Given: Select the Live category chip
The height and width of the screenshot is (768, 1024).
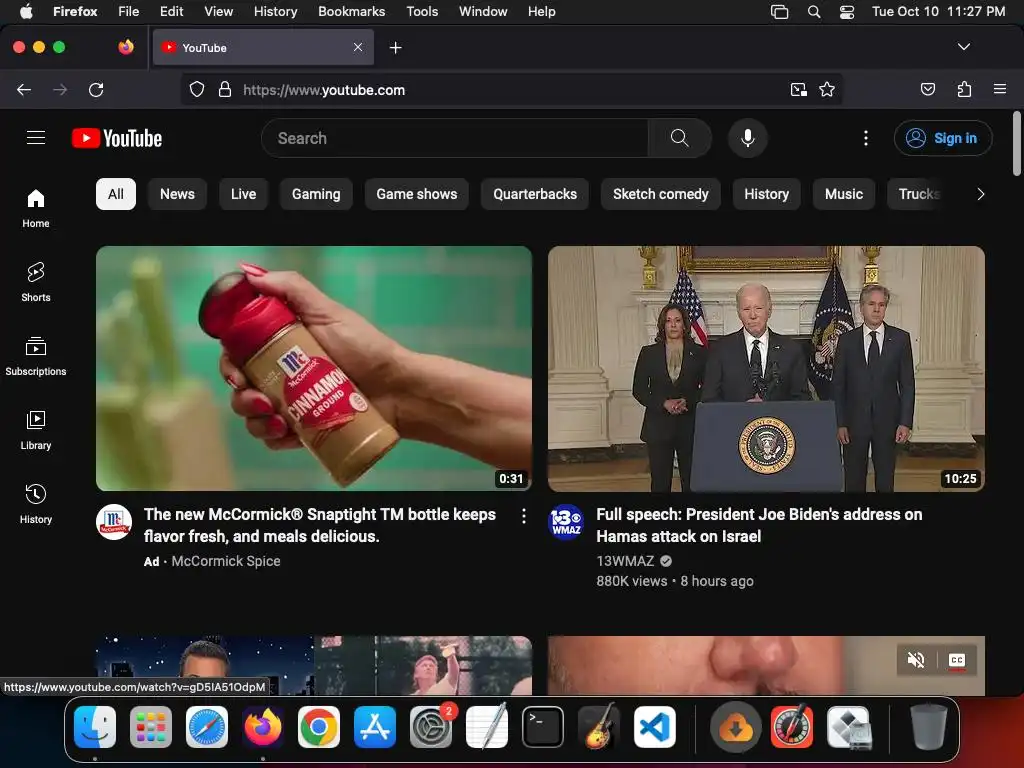Looking at the screenshot, I should (x=243, y=194).
